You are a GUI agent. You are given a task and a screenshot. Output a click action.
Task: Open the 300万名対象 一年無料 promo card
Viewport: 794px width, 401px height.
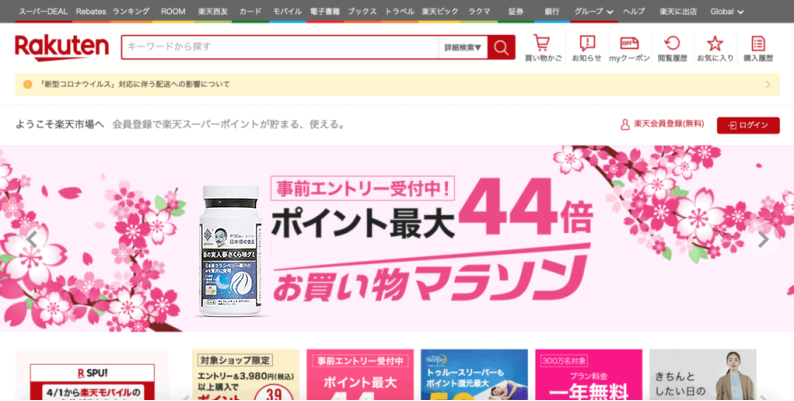coord(588,375)
